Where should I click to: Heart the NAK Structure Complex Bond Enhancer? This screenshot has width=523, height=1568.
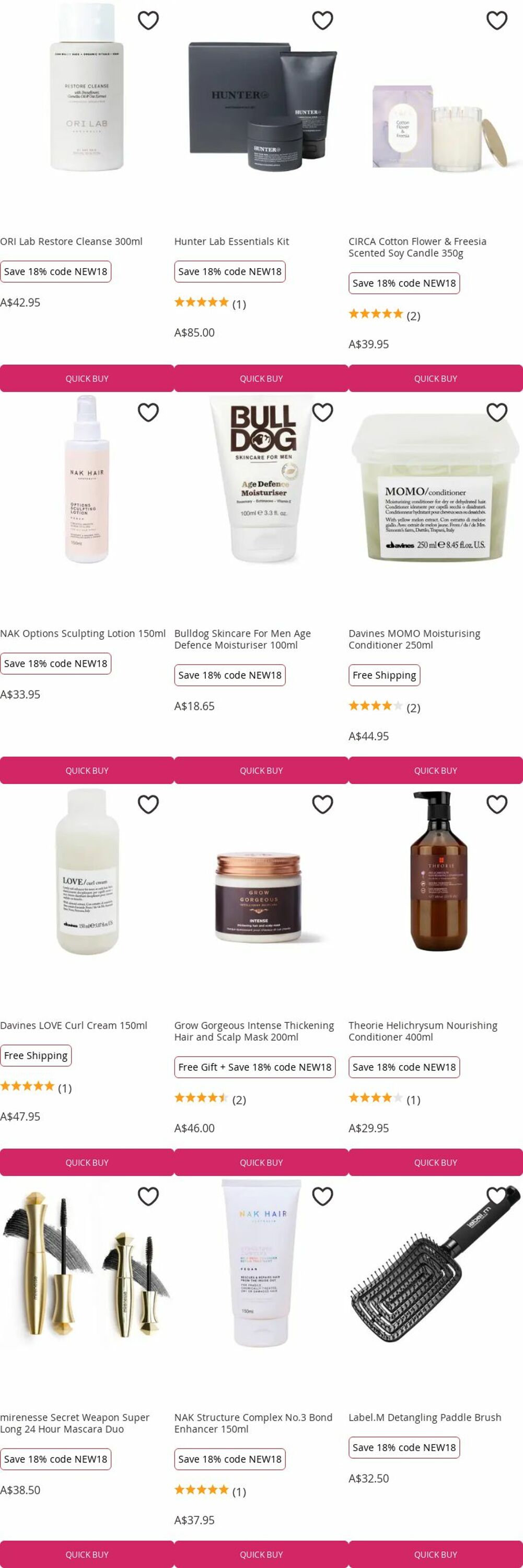pos(322,1197)
